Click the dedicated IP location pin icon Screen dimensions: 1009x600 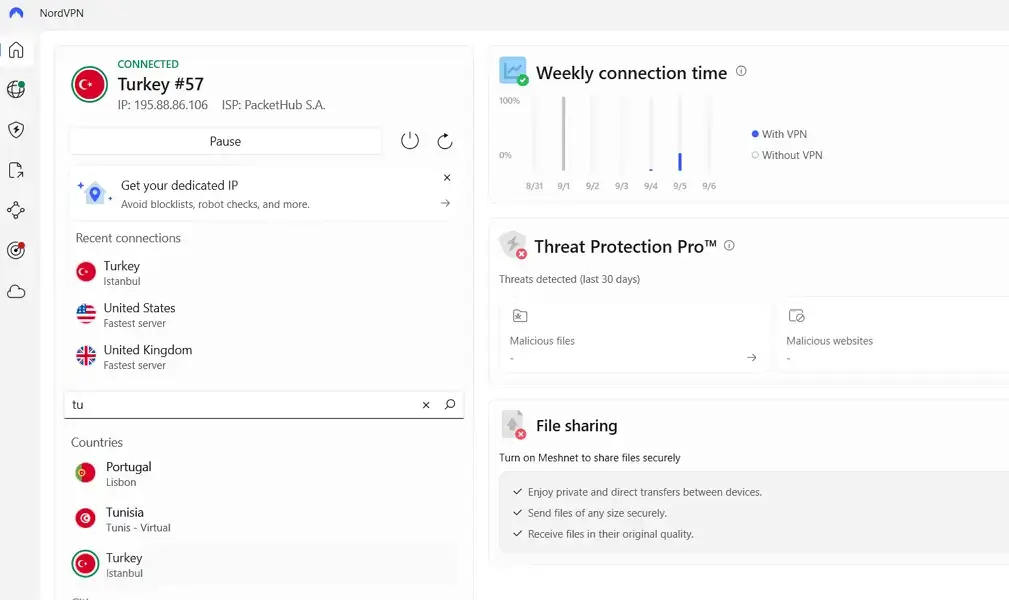tap(95, 193)
